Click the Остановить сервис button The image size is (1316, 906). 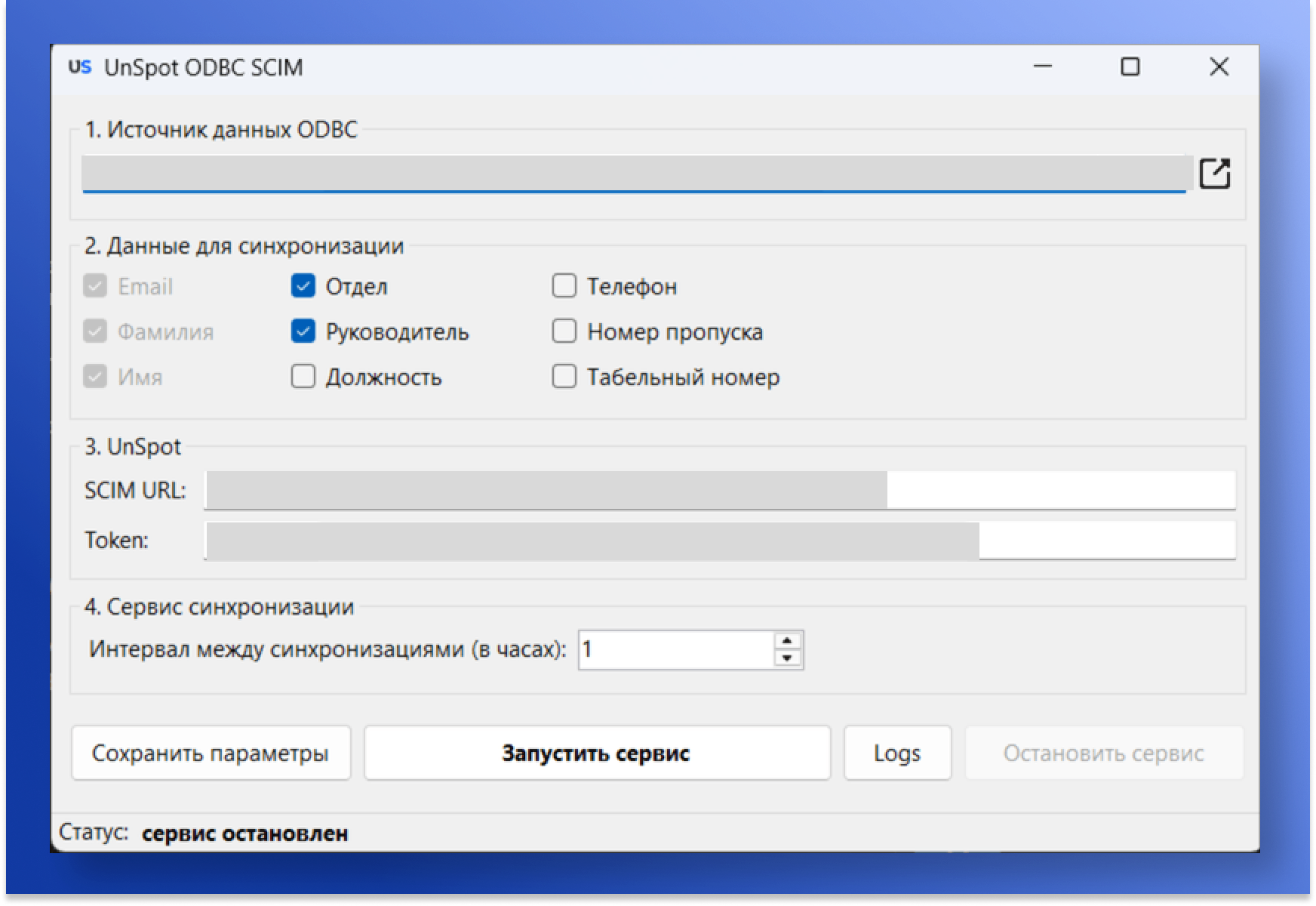(x=1103, y=753)
